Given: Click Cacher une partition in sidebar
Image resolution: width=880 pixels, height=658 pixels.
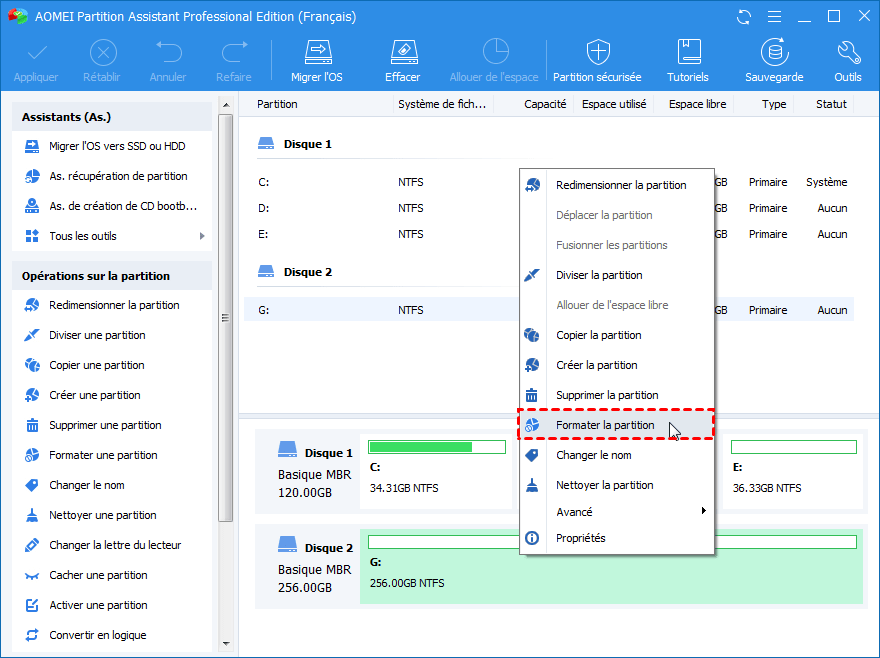Looking at the screenshot, I should coord(112,575).
